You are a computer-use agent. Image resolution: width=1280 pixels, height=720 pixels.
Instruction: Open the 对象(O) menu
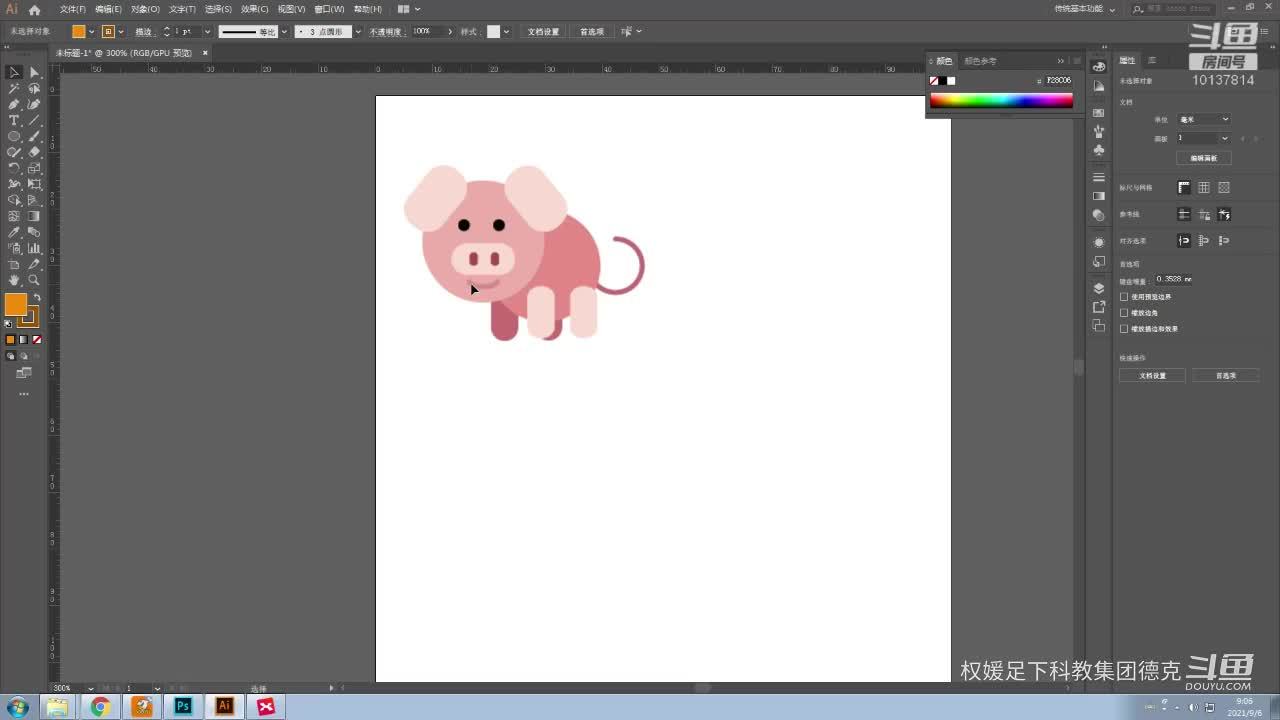[145, 9]
